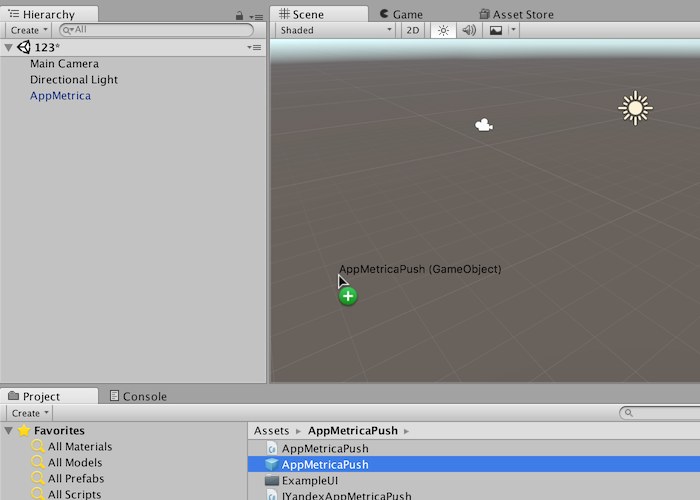Click AppMetricaPush prefab cube icon

pyautogui.click(x=272, y=465)
